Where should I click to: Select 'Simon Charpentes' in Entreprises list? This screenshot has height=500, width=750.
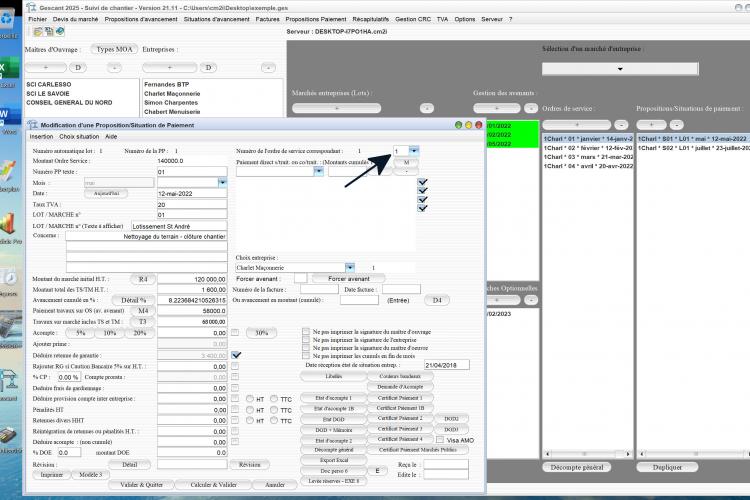[x=171, y=103]
